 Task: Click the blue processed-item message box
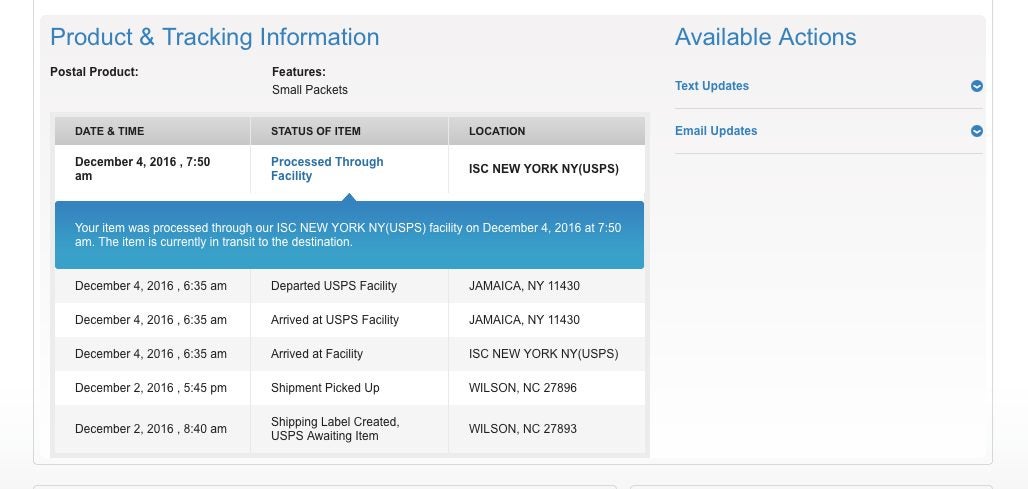coord(349,235)
